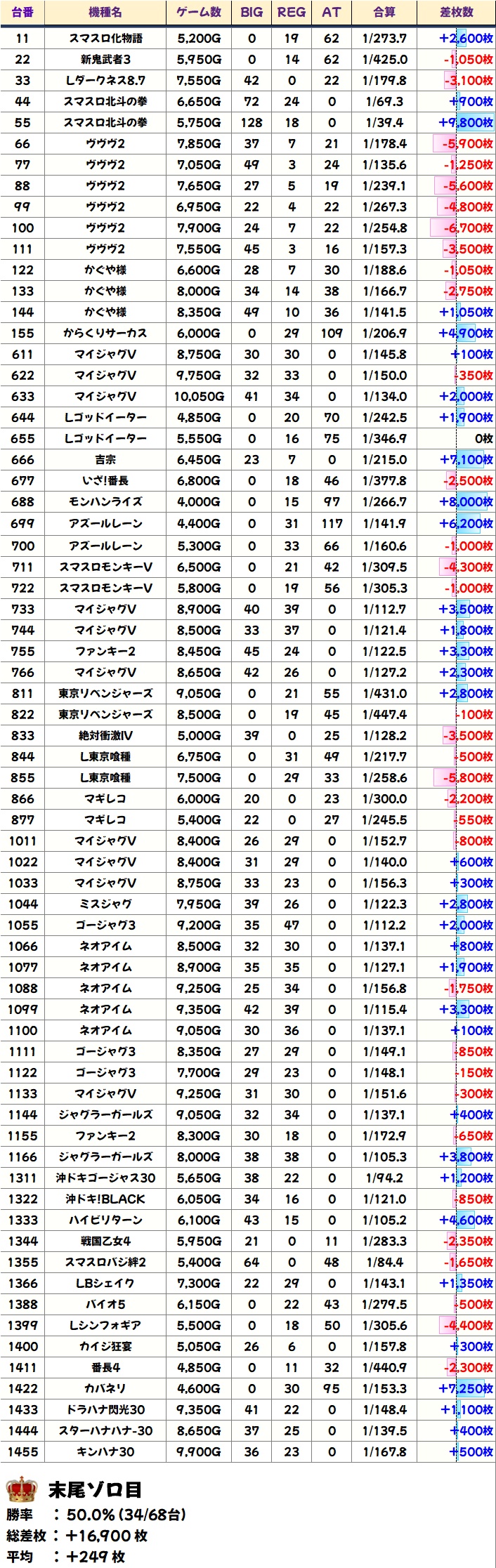Select the モンハンライズ row name
Viewport: 496px width, 1568px height.
tap(105, 501)
